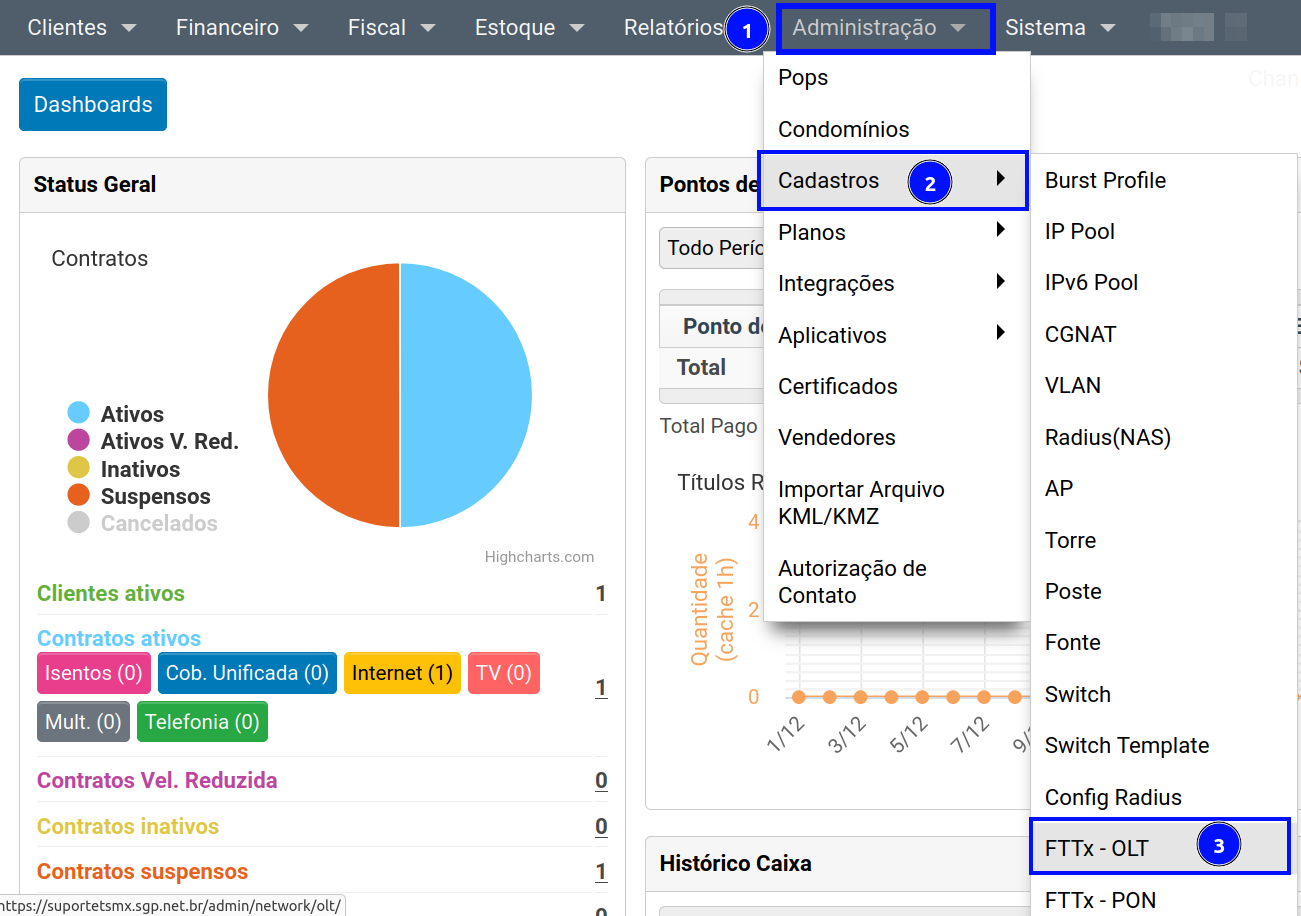Viewport: 1301px width, 916px height.
Task: Expand the Financeiro dropdown menu
Action: point(242,28)
